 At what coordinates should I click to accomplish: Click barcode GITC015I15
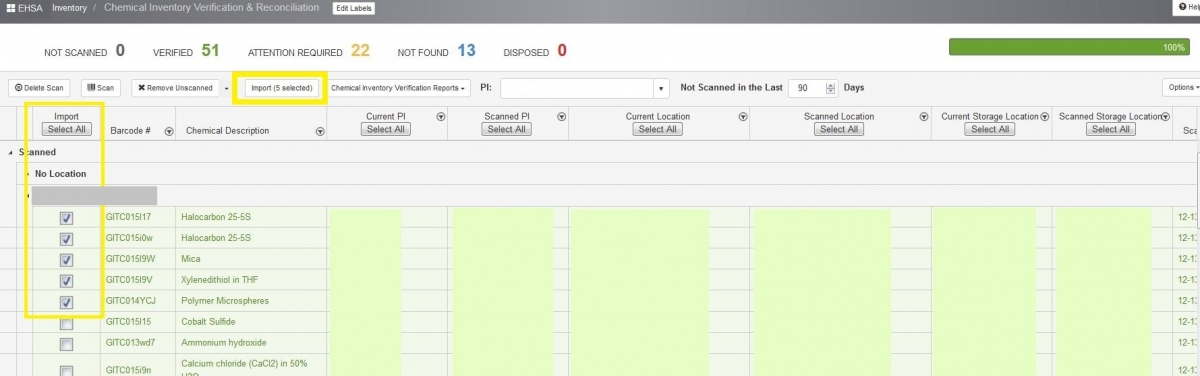(x=129, y=322)
